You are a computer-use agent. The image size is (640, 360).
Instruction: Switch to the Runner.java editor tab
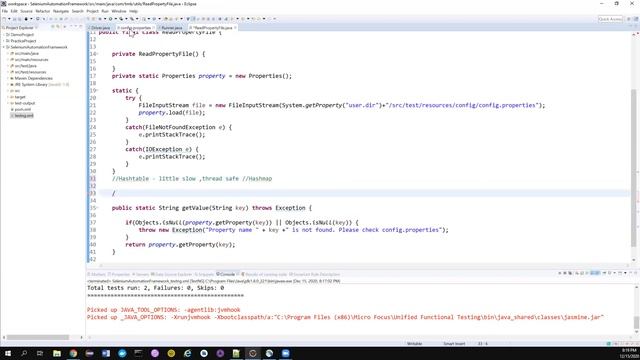(x=171, y=28)
